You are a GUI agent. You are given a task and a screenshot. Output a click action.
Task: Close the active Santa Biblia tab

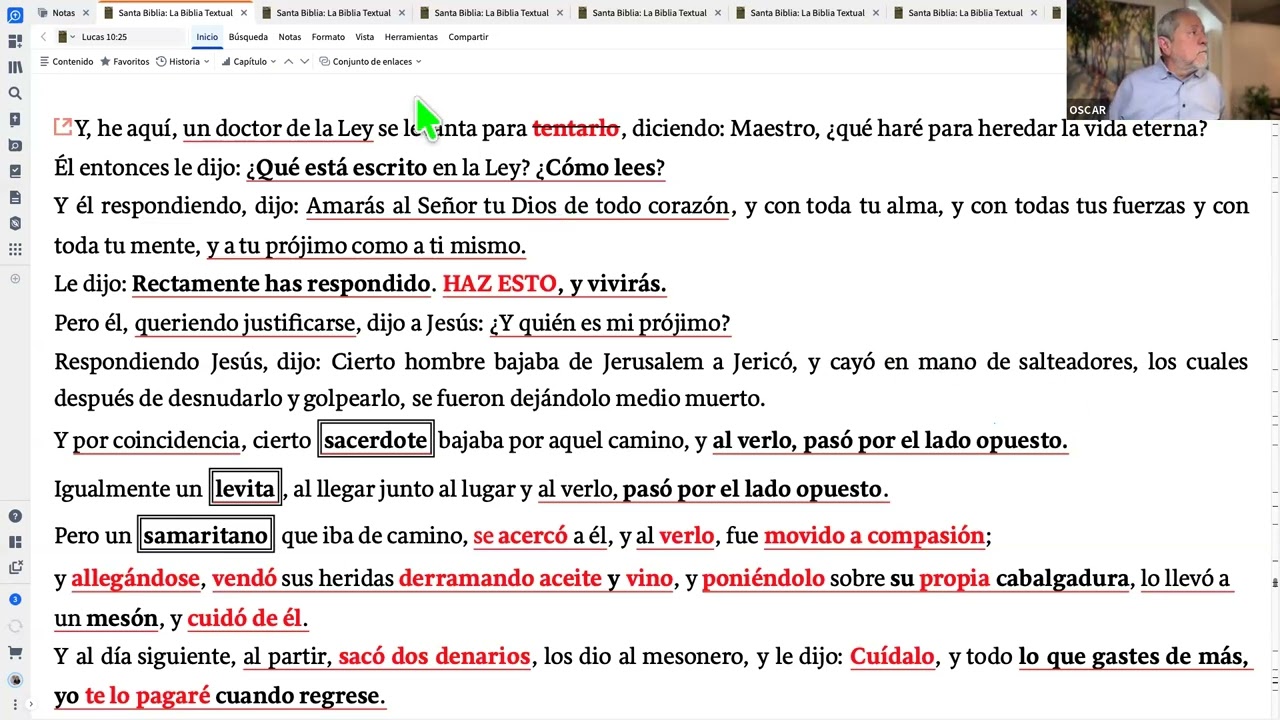pos(243,13)
